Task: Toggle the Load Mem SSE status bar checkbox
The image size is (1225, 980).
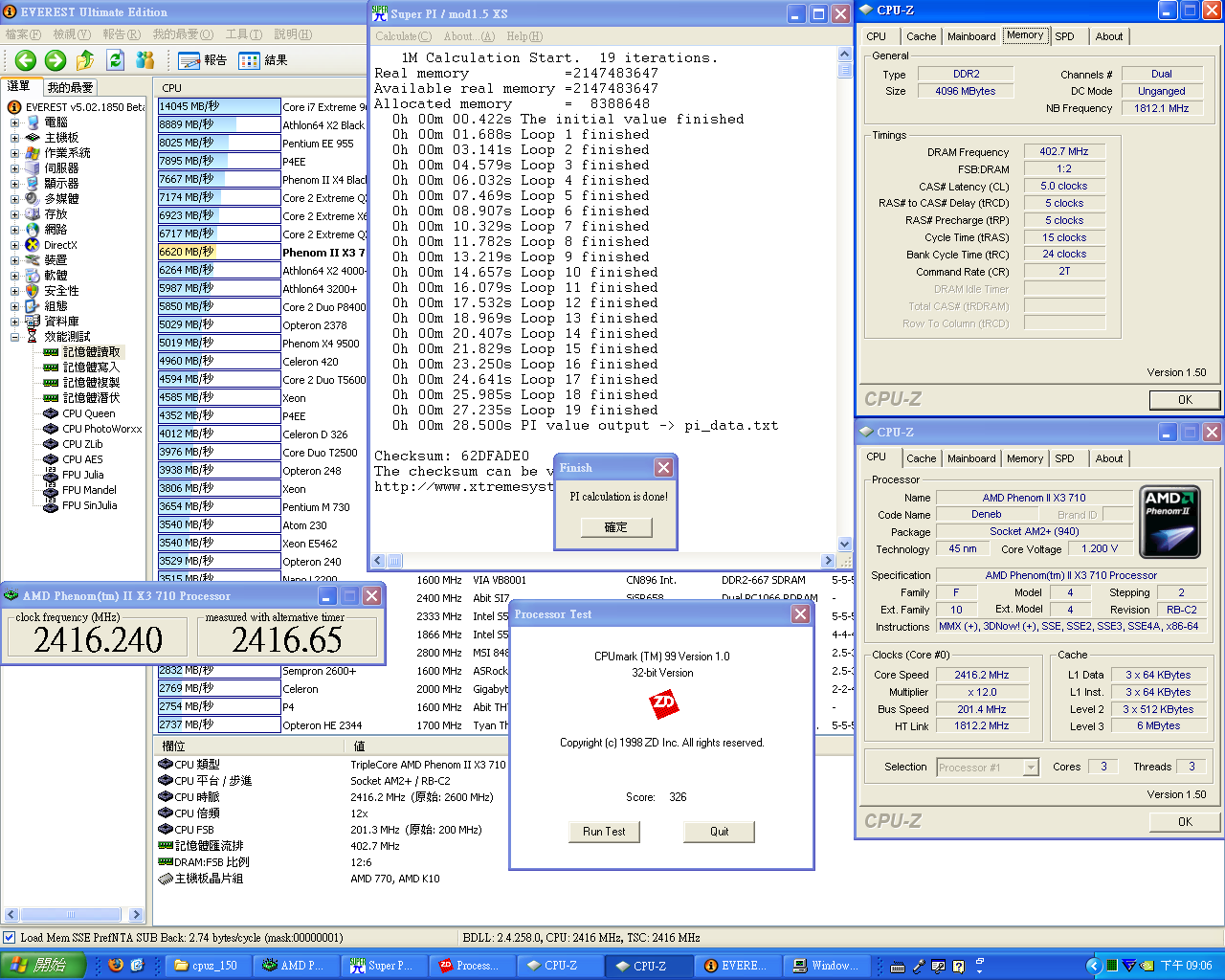Action: pyautogui.click(x=10, y=938)
